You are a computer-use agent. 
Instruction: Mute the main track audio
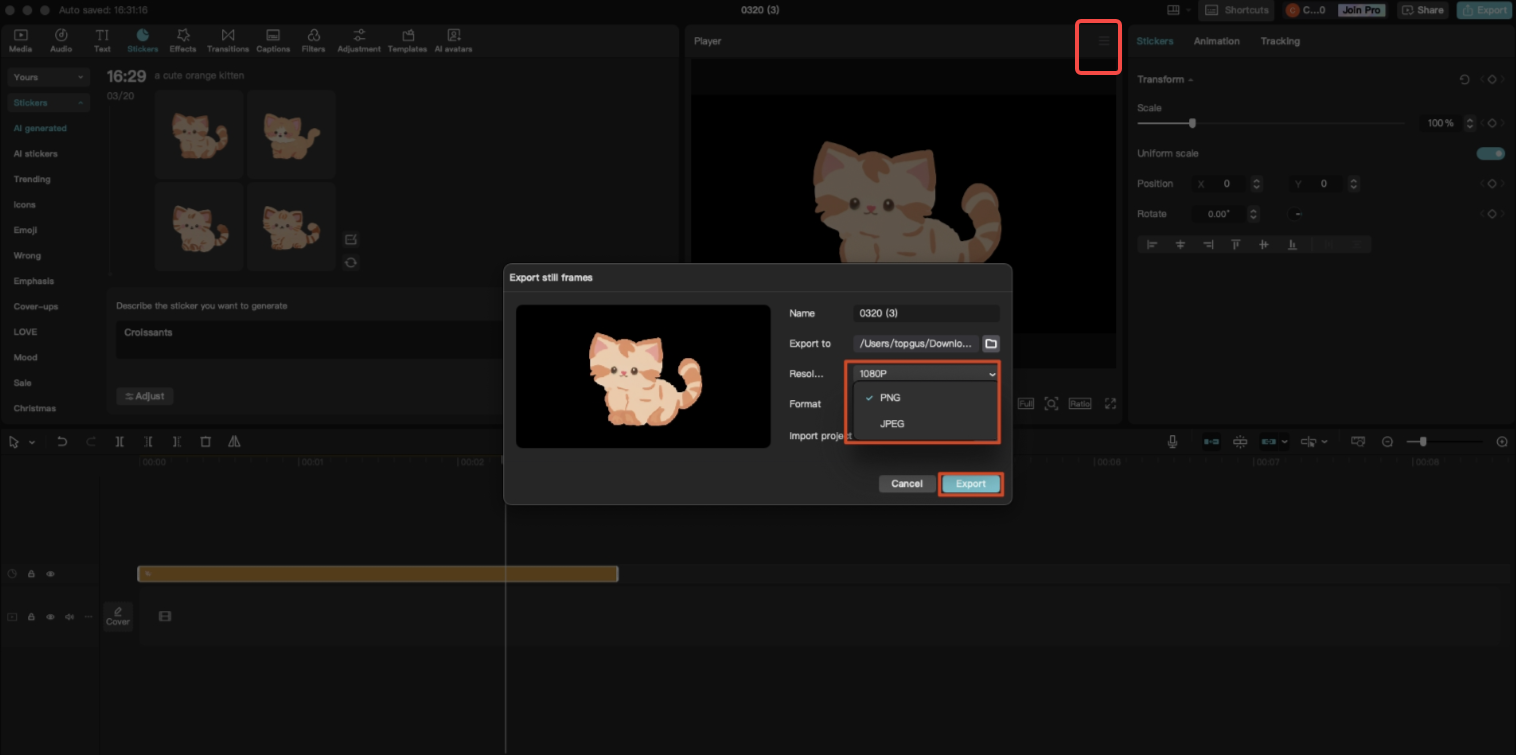click(x=69, y=617)
